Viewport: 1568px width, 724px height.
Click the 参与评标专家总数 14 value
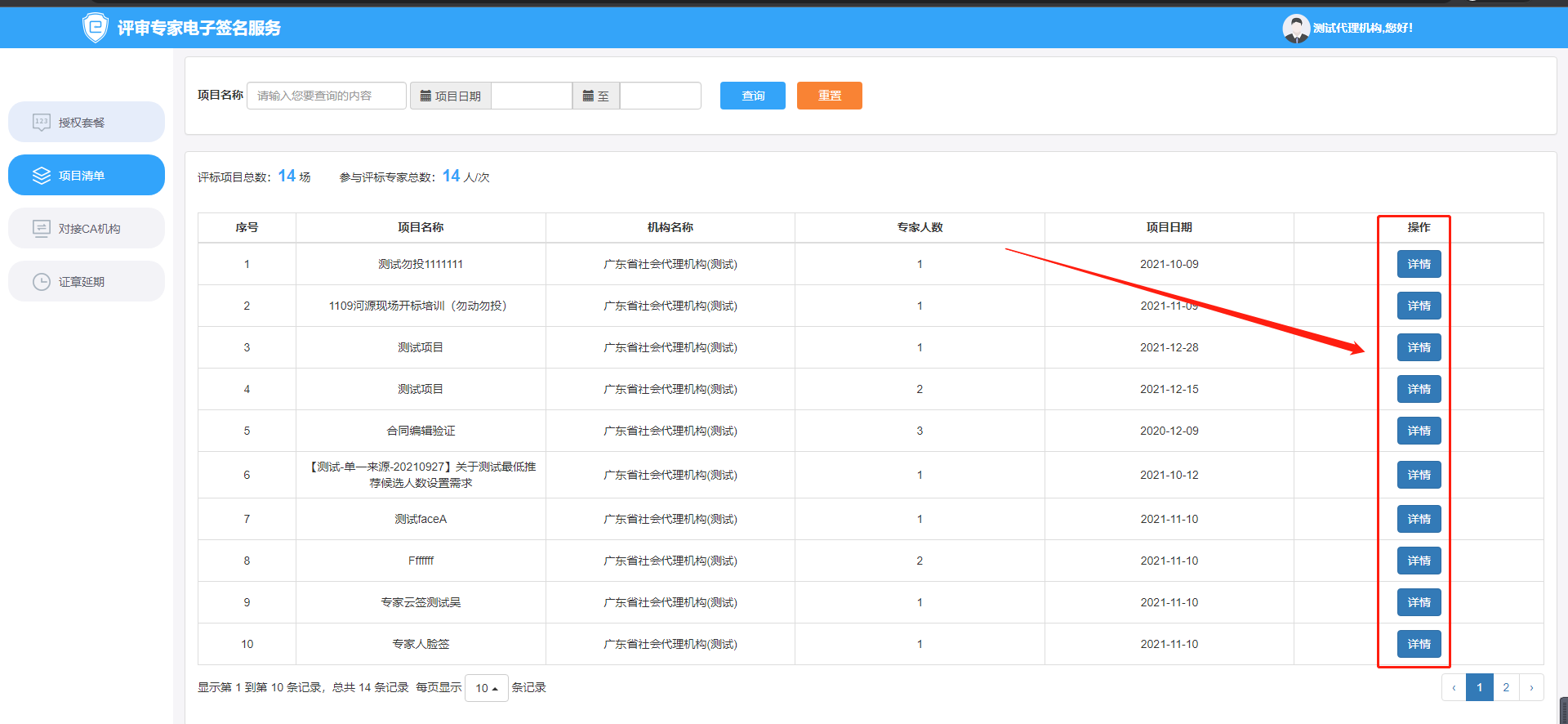click(452, 176)
